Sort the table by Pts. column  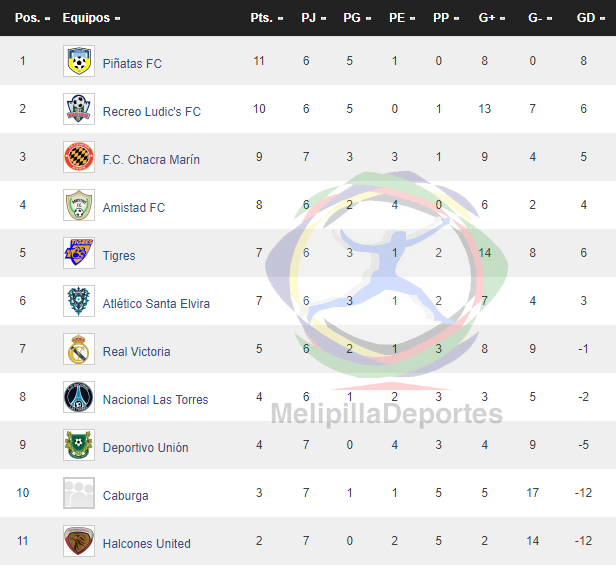click(x=267, y=18)
